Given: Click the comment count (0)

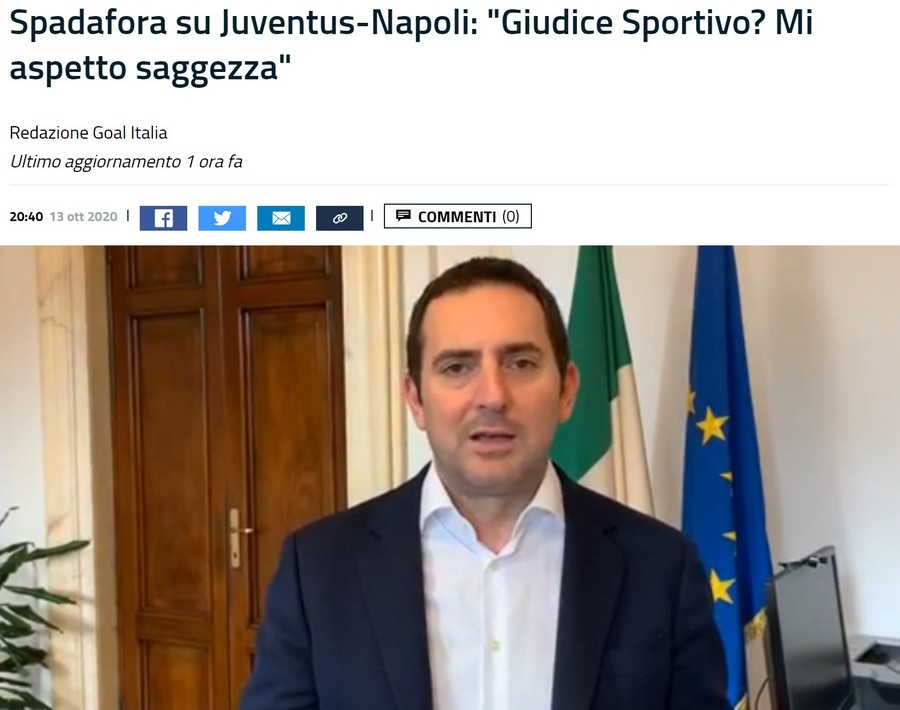Looking at the screenshot, I should 511,216.
